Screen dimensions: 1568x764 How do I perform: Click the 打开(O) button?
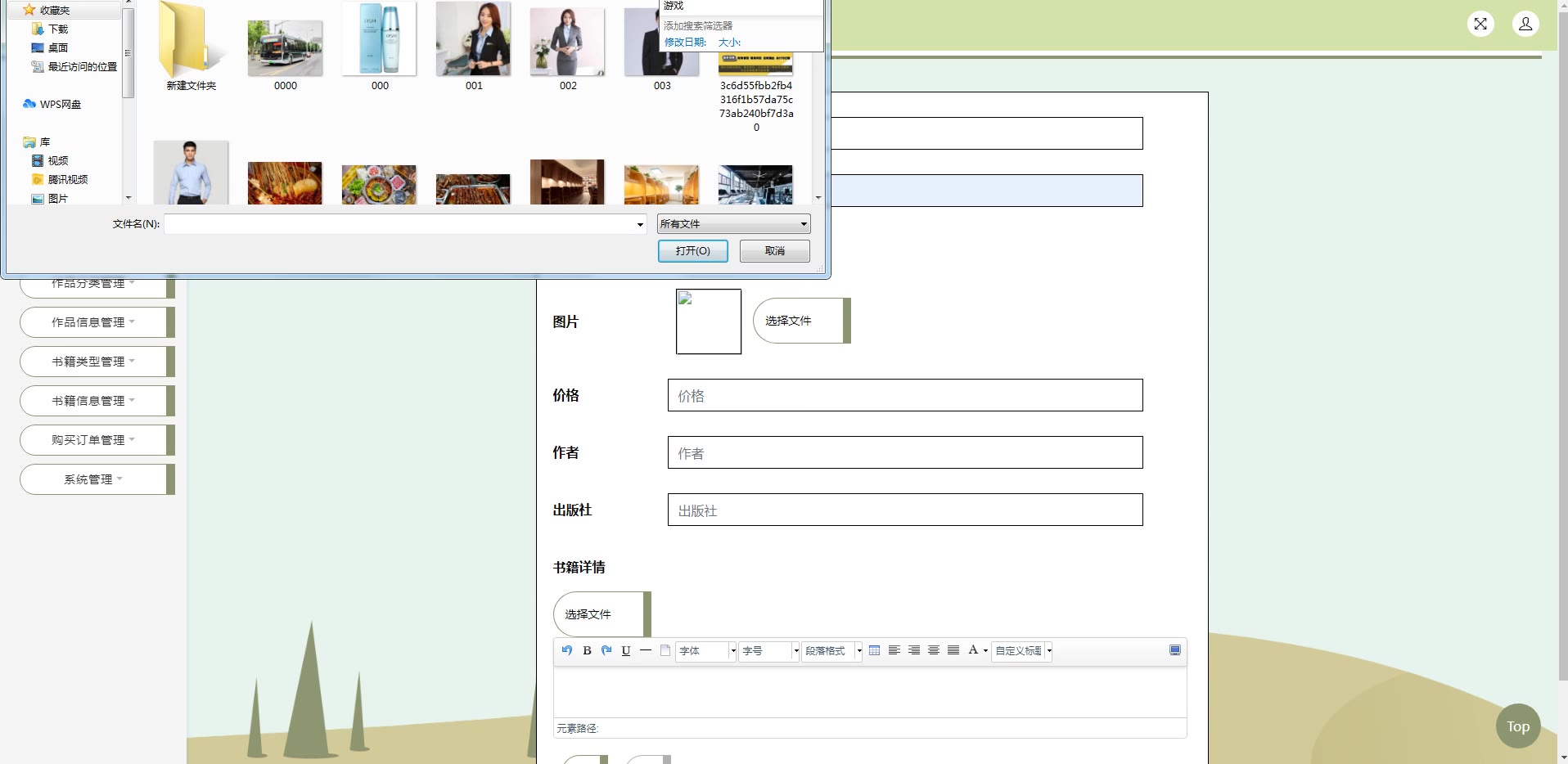tap(693, 251)
